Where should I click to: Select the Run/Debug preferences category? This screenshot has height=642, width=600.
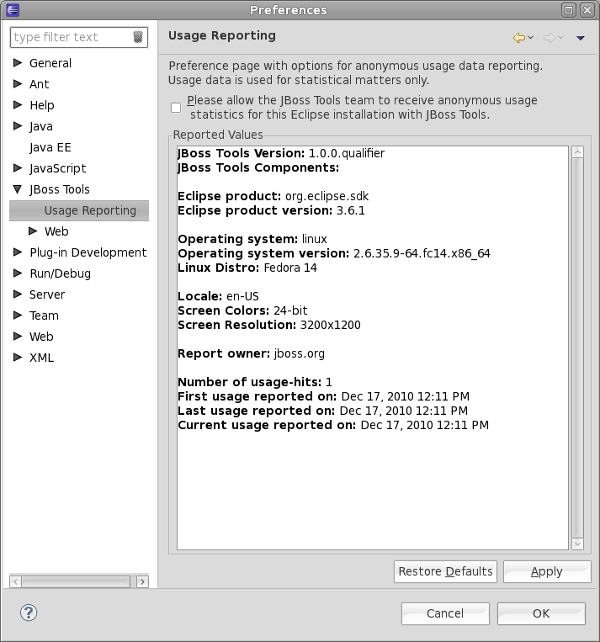[x=60, y=273]
